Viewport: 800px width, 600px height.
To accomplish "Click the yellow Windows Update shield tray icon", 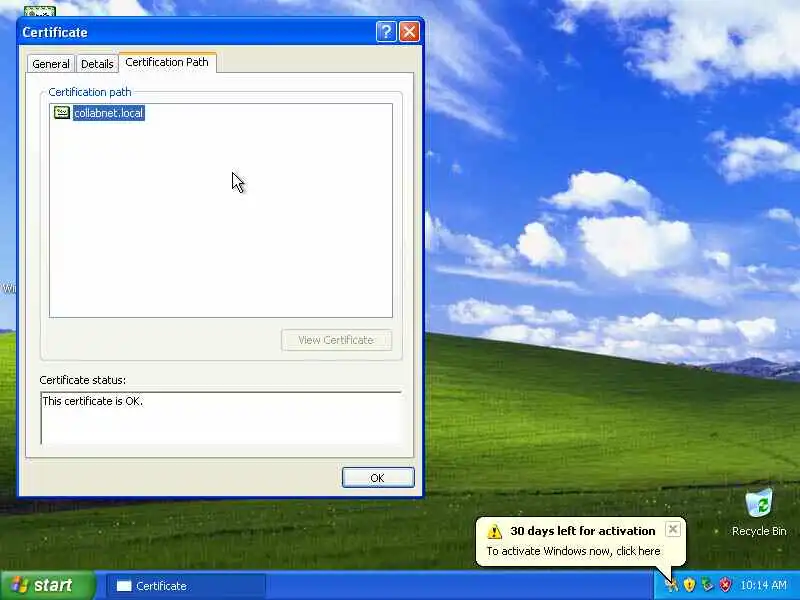I will click(x=689, y=585).
